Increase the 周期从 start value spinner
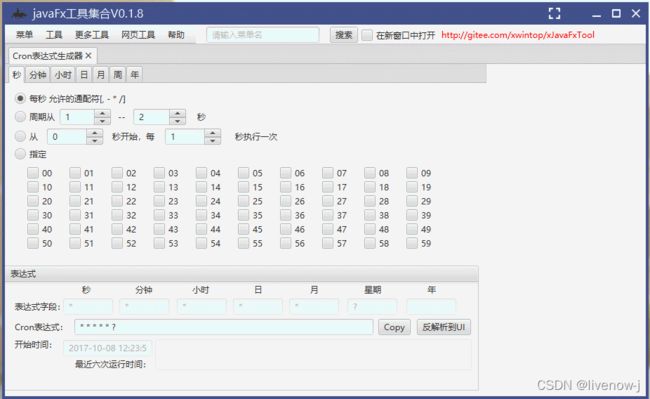 [x=102, y=113]
